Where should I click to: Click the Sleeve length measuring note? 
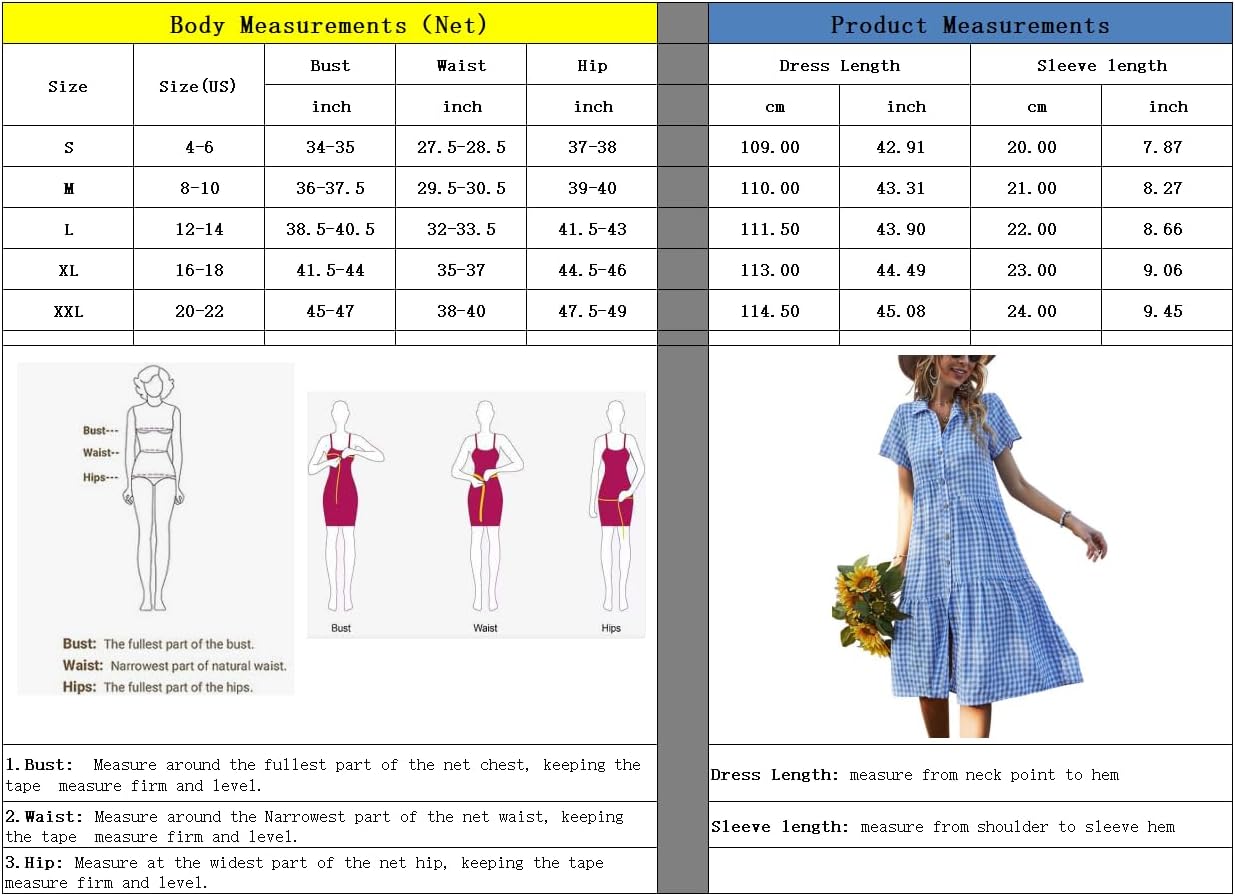click(943, 826)
